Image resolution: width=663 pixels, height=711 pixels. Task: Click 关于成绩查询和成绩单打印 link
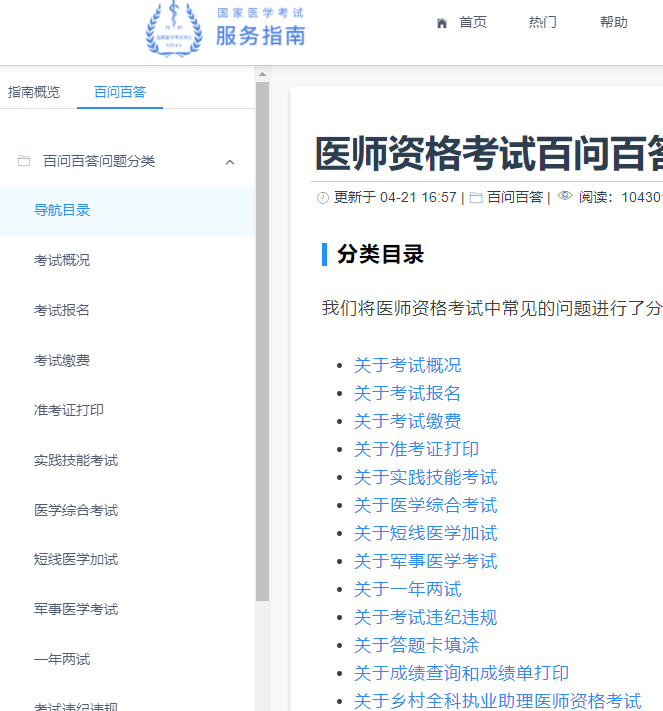461,673
